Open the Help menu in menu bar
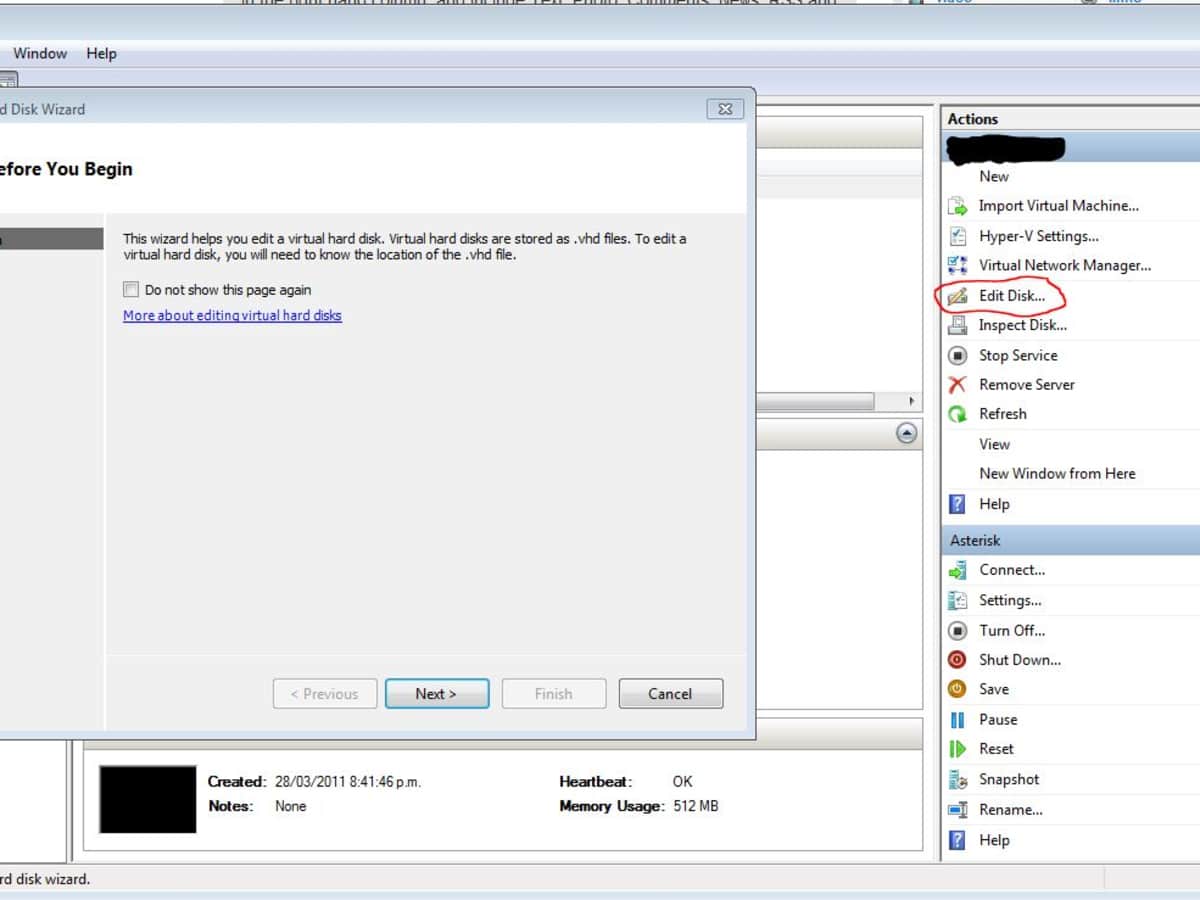The height and width of the screenshot is (900, 1200). tap(101, 54)
